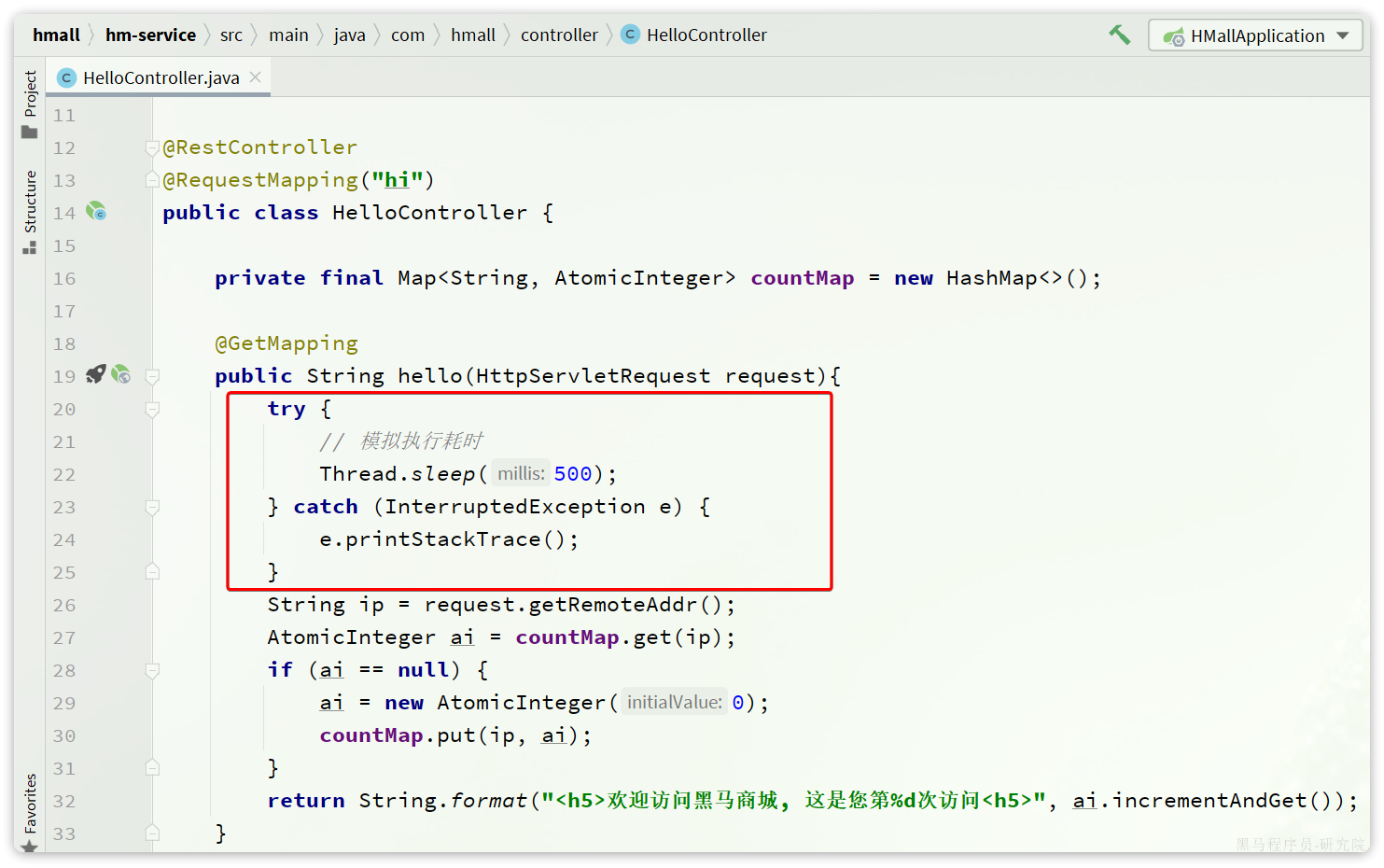The width and height of the screenshot is (1384, 868).
Task: Click the class icon before HelloController breadcrumb
Action: pyautogui.click(x=630, y=35)
